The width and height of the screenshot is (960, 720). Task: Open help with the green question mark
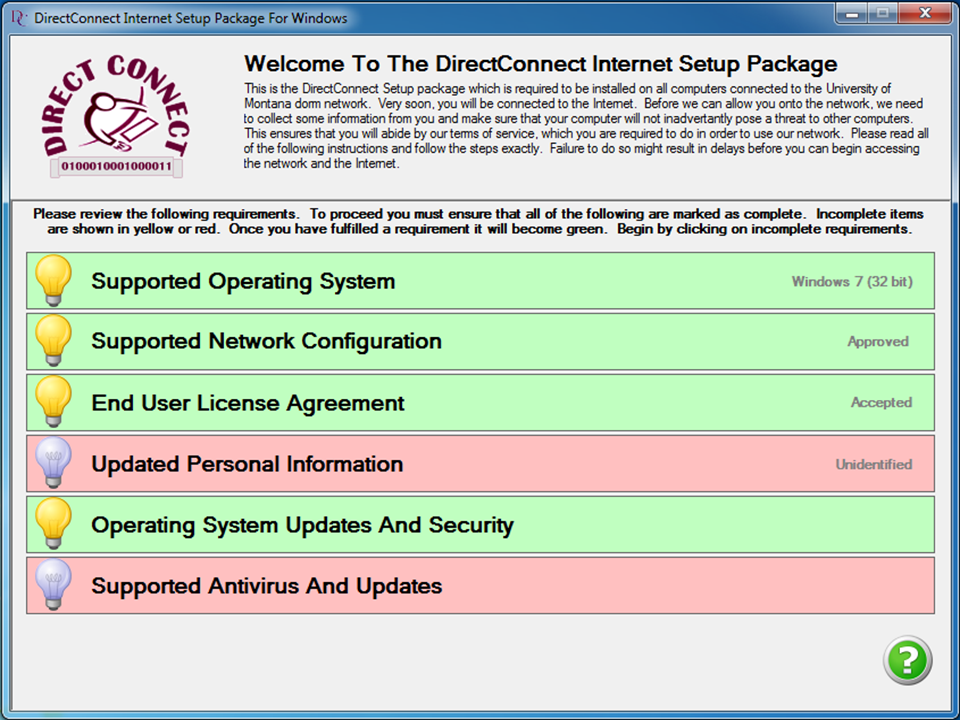point(907,660)
